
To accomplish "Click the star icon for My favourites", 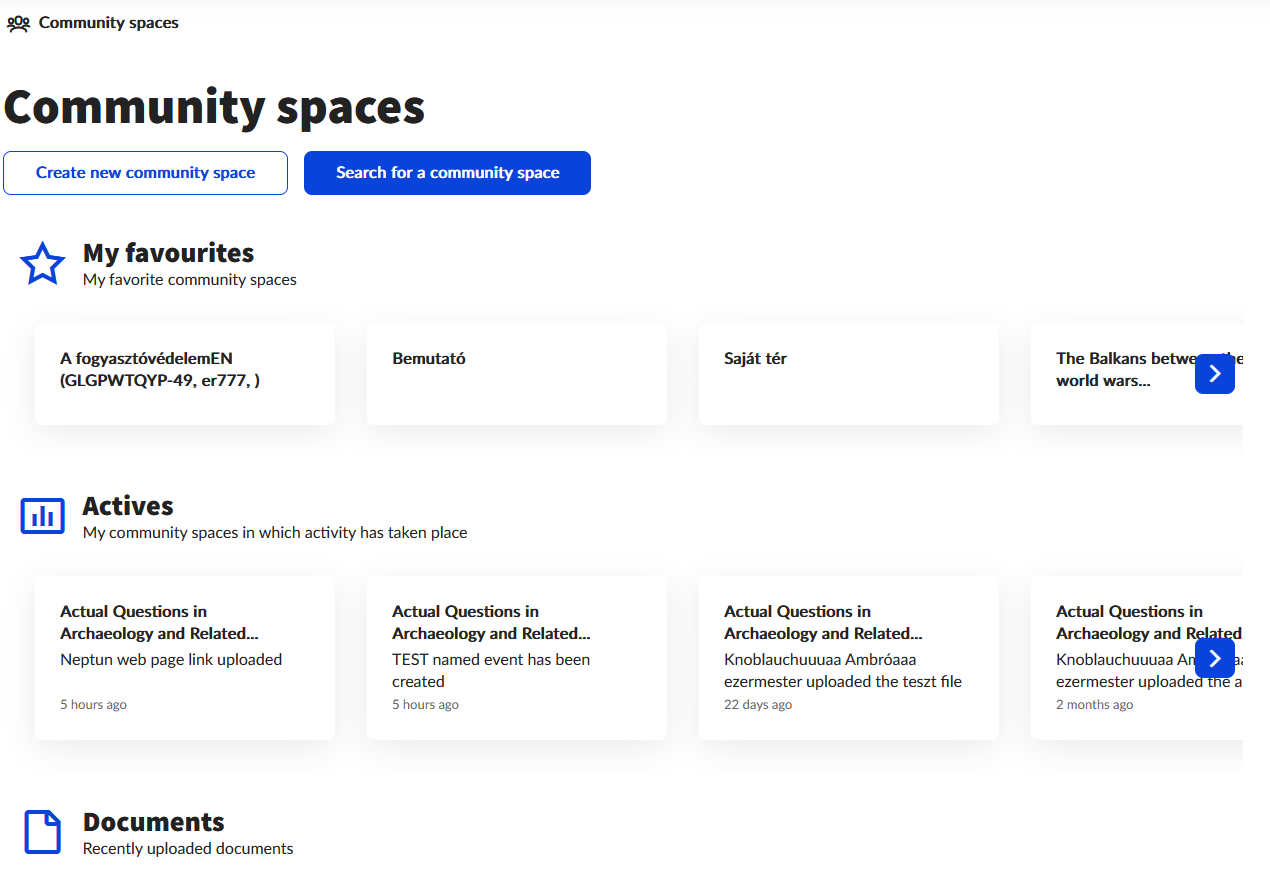I will [x=42, y=264].
